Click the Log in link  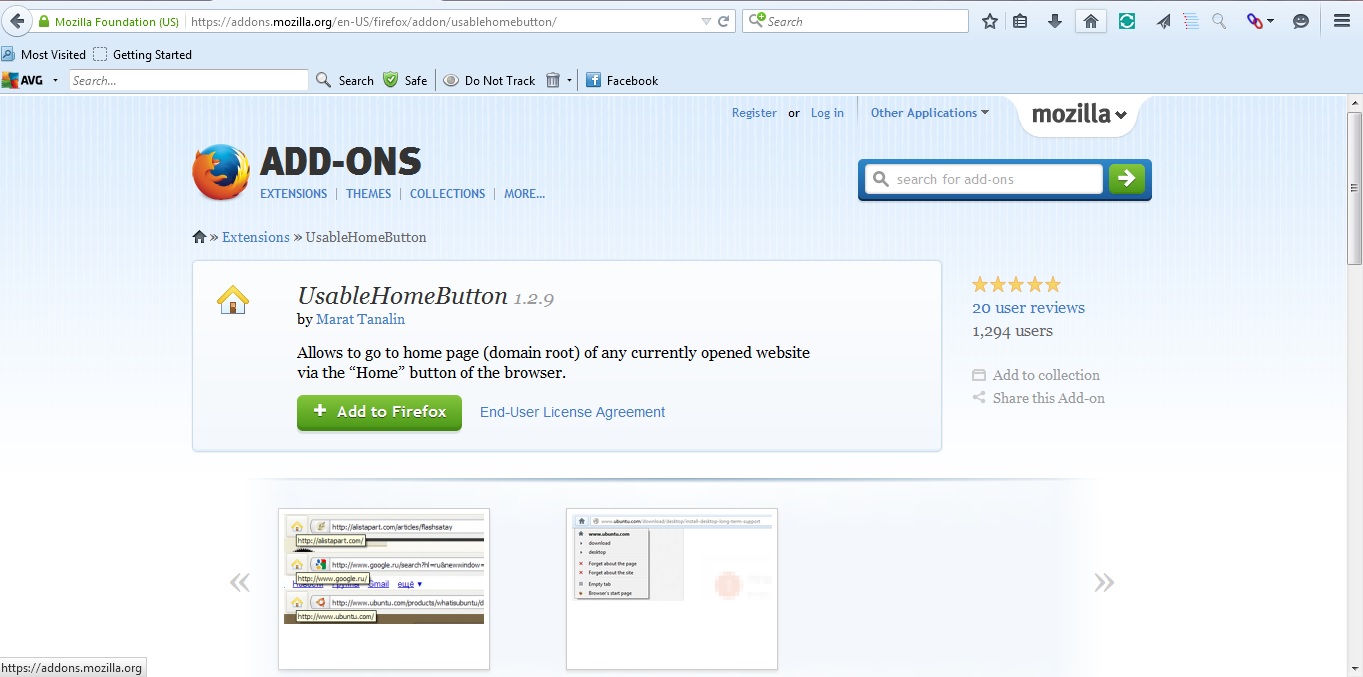(x=827, y=113)
